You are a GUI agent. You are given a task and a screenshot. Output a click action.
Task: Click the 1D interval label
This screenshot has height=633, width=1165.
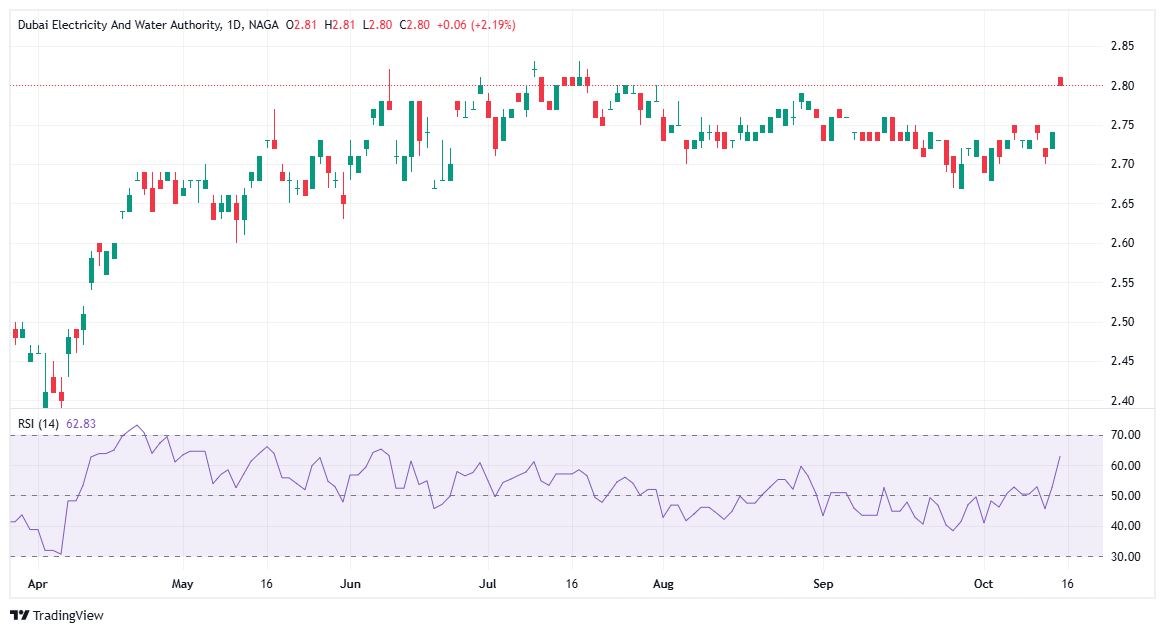234,24
